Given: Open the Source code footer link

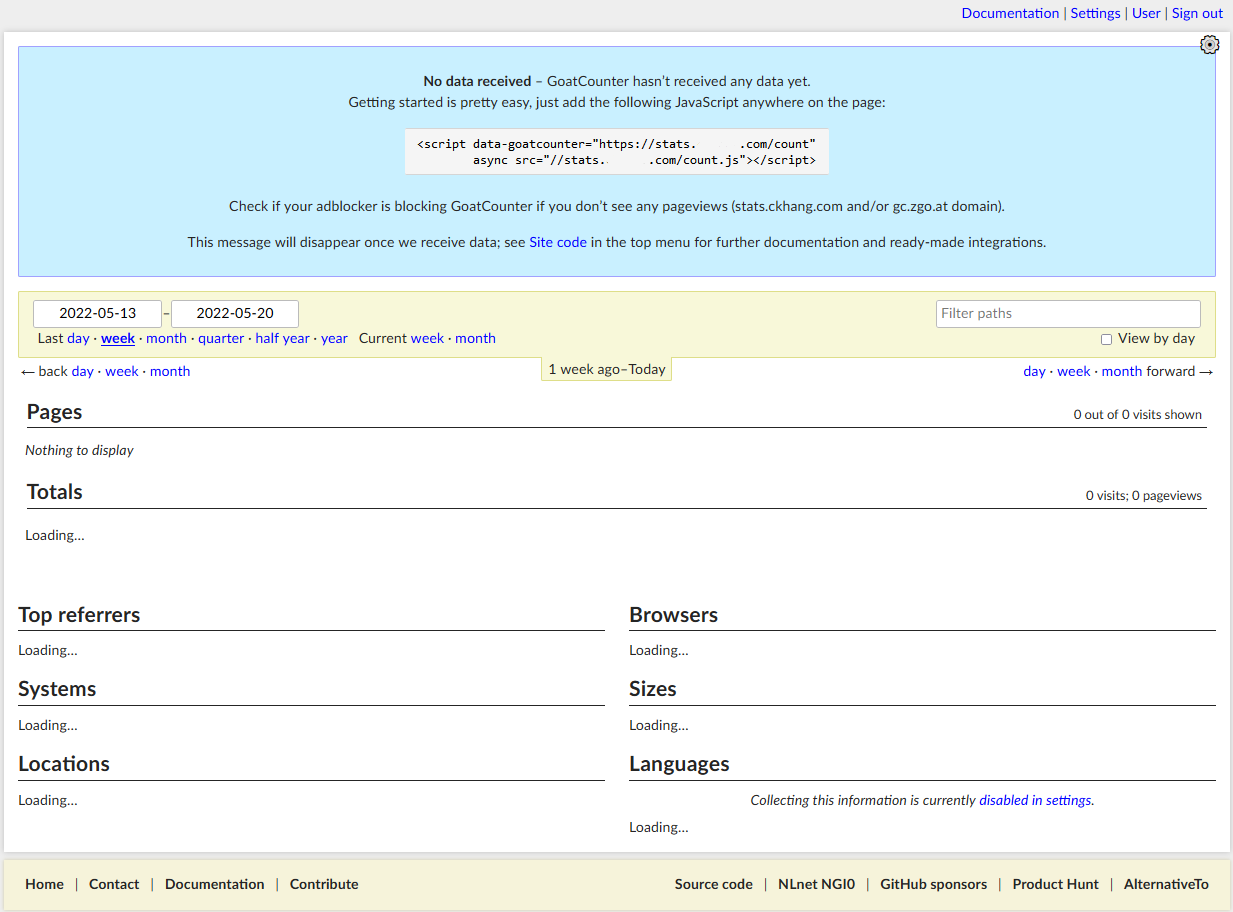Looking at the screenshot, I should pyautogui.click(x=714, y=884).
